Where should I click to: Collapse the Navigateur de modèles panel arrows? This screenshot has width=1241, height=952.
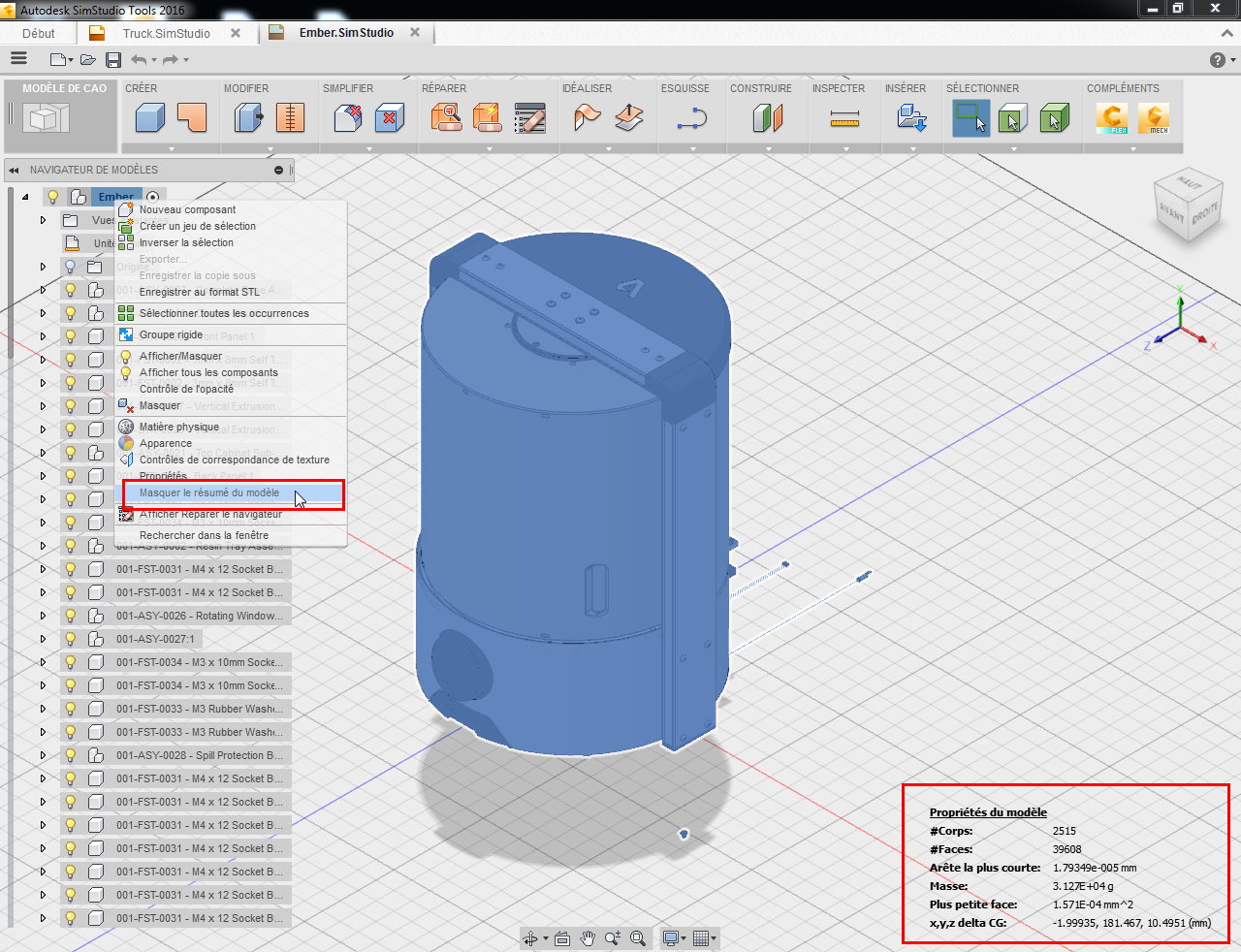pyautogui.click(x=14, y=170)
